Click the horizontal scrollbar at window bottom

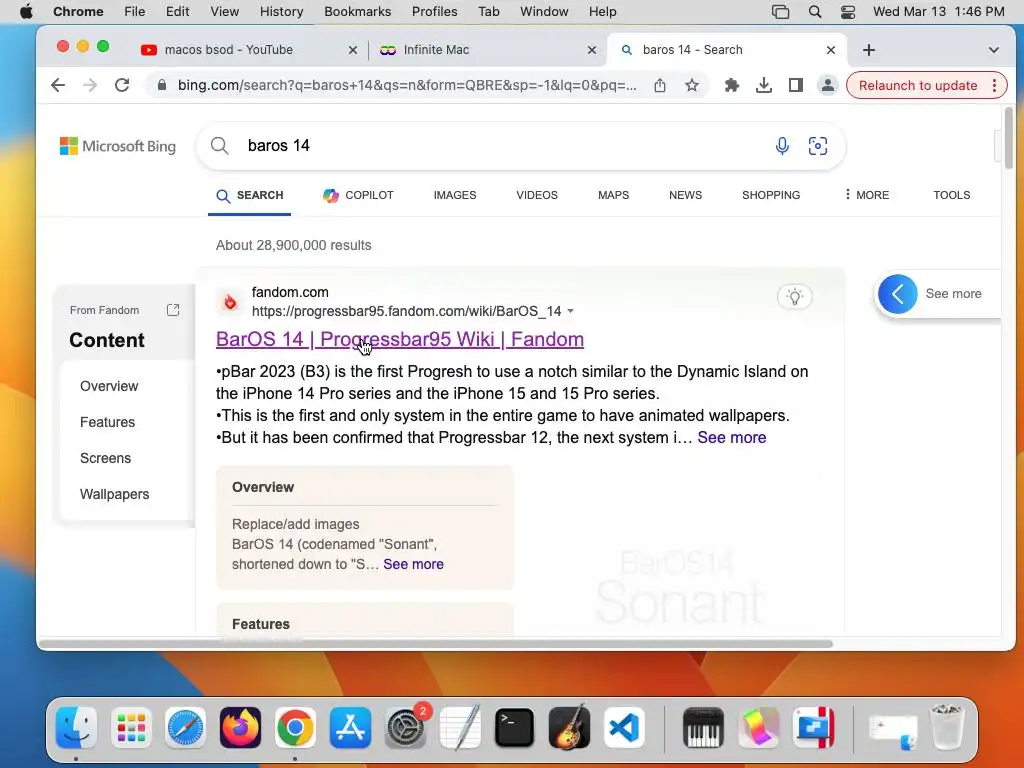pyautogui.click(x=436, y=644)
